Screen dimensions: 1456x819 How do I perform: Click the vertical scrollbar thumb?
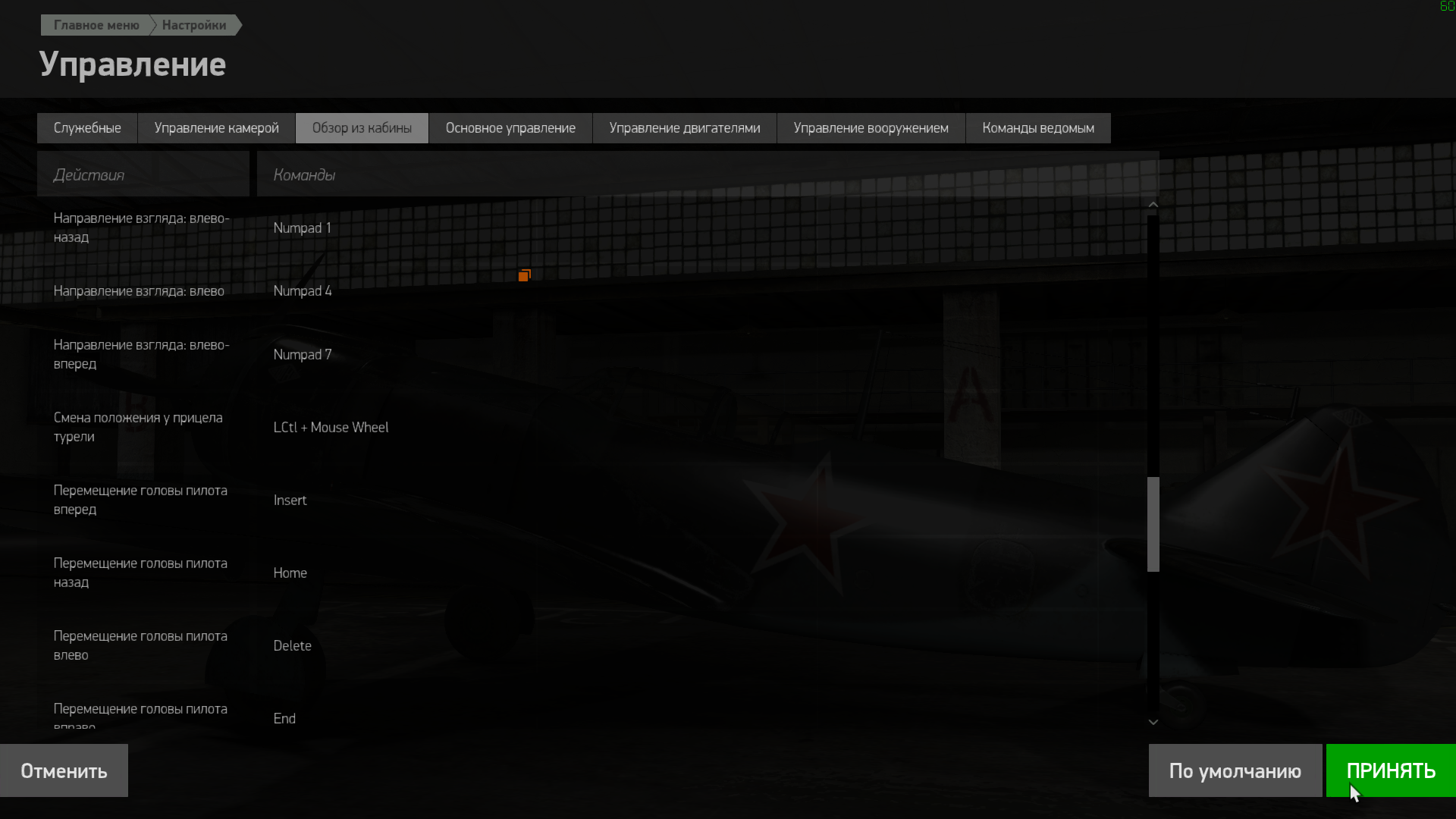(x=1153, y=524)
